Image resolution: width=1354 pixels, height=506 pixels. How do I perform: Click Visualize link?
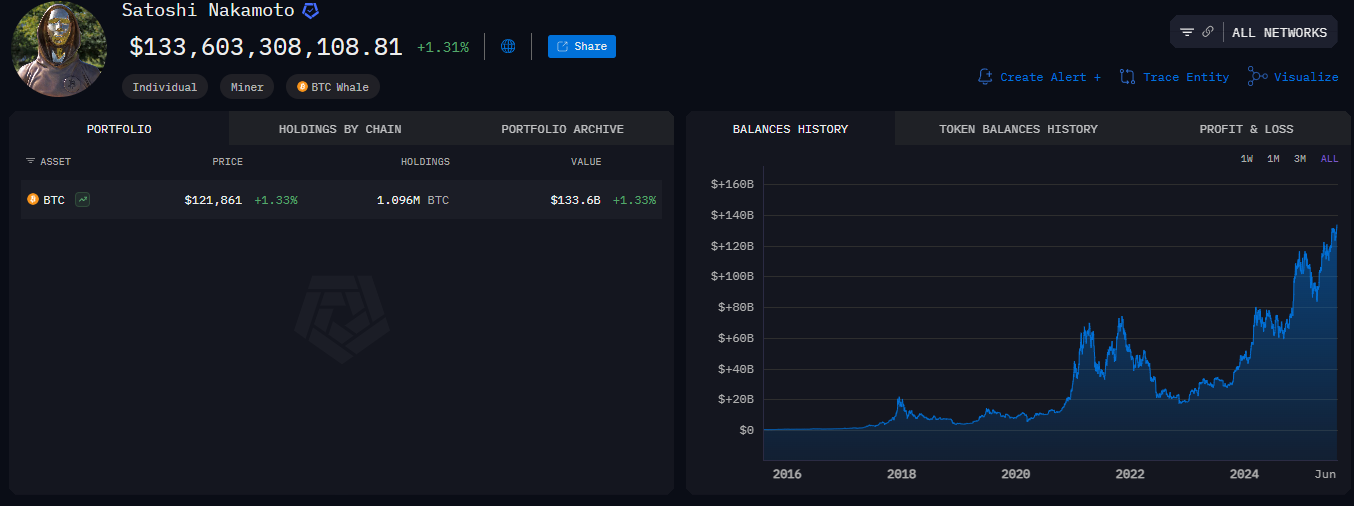coord(1306,77)
